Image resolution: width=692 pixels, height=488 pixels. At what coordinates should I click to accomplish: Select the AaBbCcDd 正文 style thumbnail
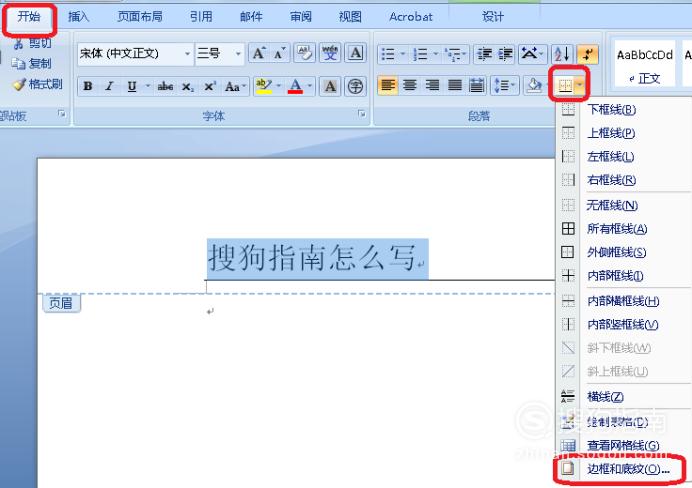tap(645, 65)
